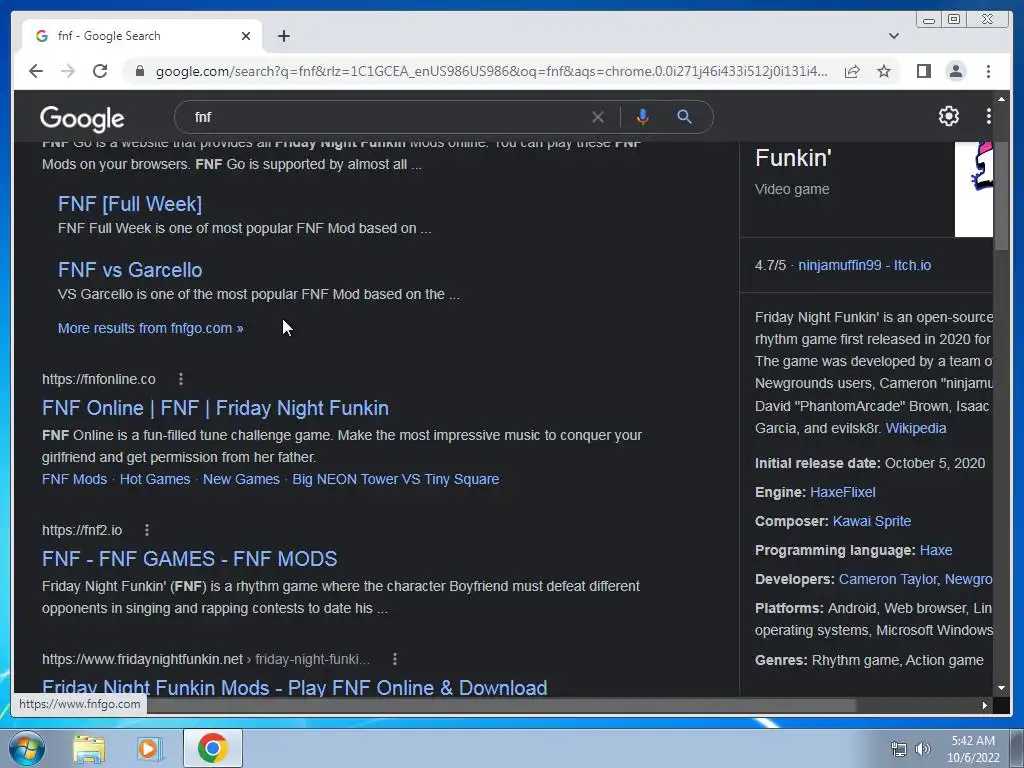1024x768 pixels.
Task: Bookmark this tab with the star icon
Action: (884, 71)
